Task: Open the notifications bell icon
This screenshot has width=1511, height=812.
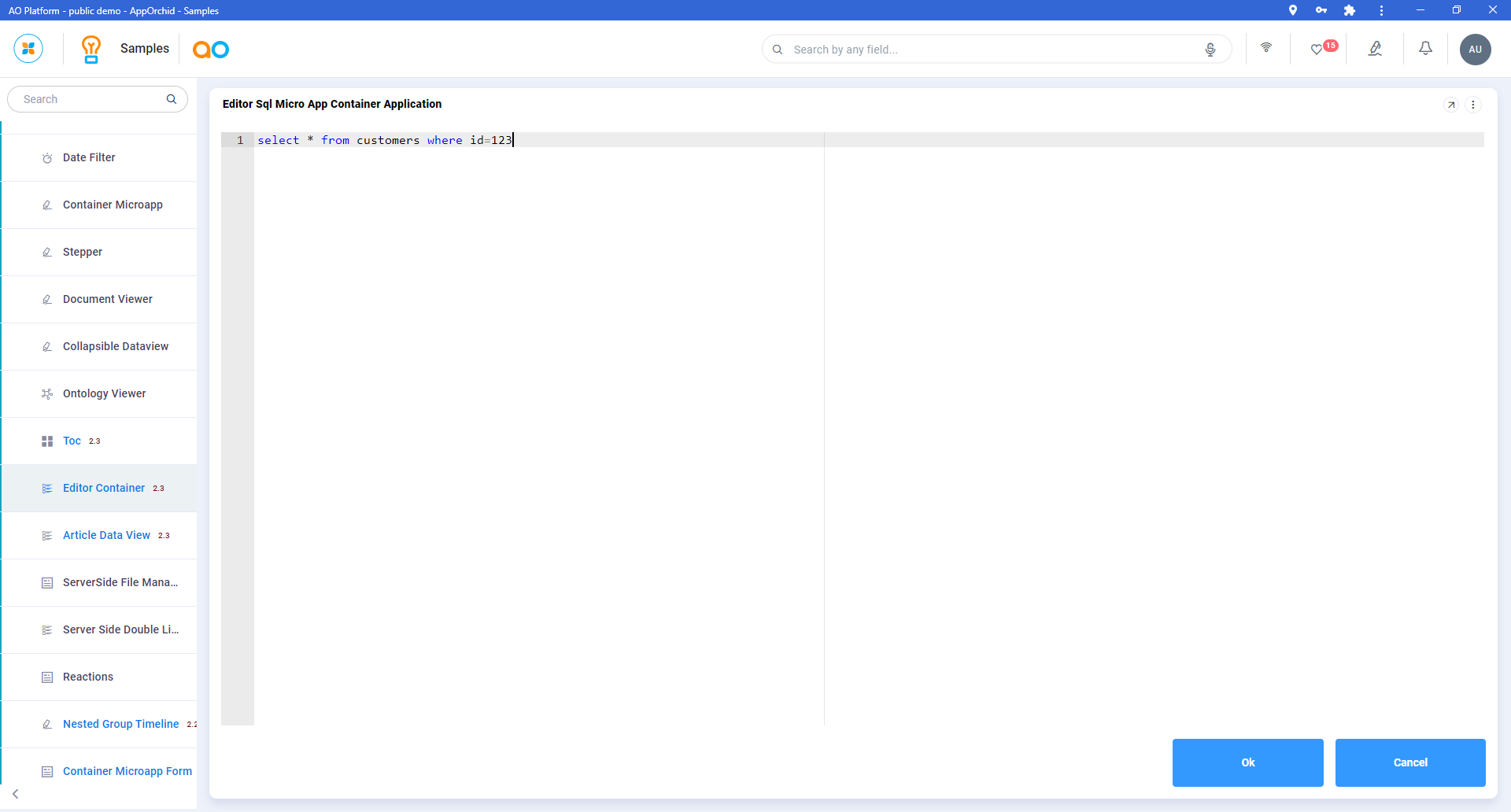Action: coord(1425,49)
